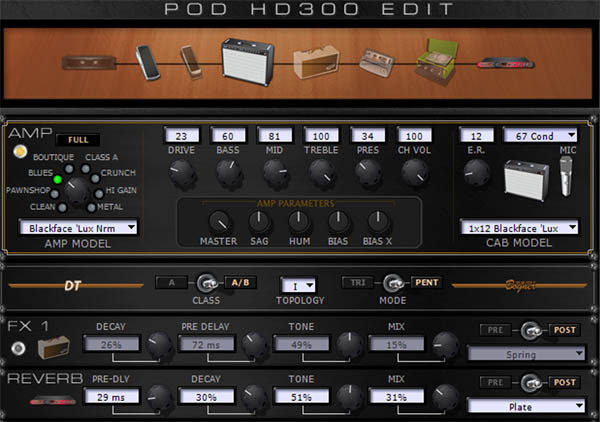600x422 pixels.
Task: Flip the REVERB PRE/POST toggle switch
Action: (531, 383)
